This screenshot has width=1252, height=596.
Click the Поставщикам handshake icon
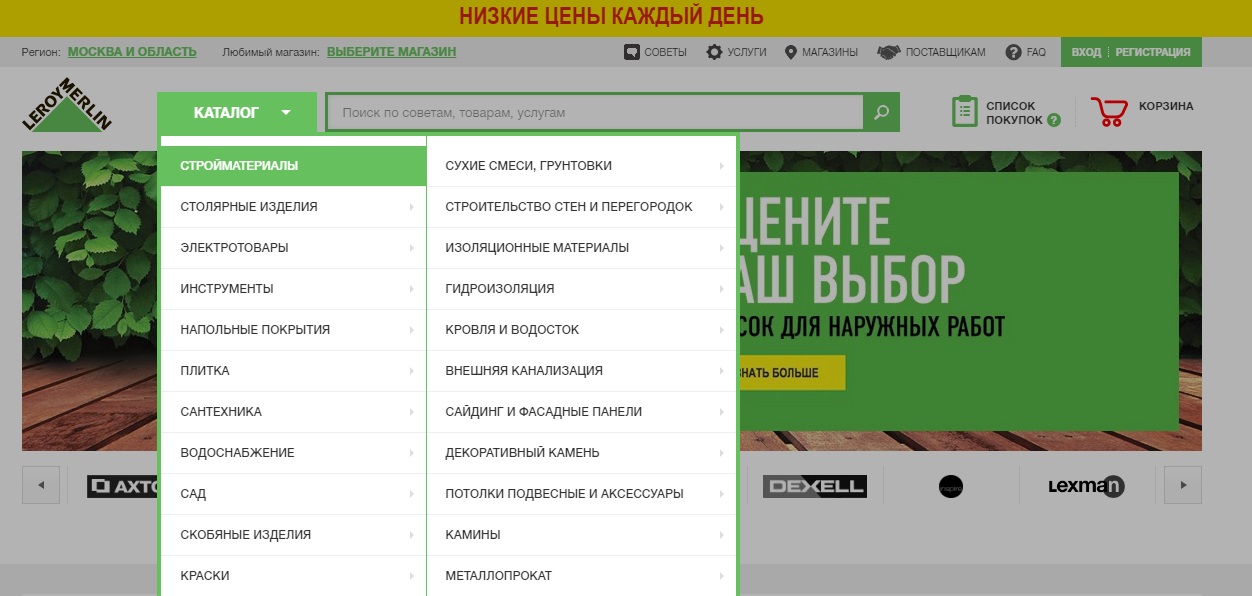[888, 52]
